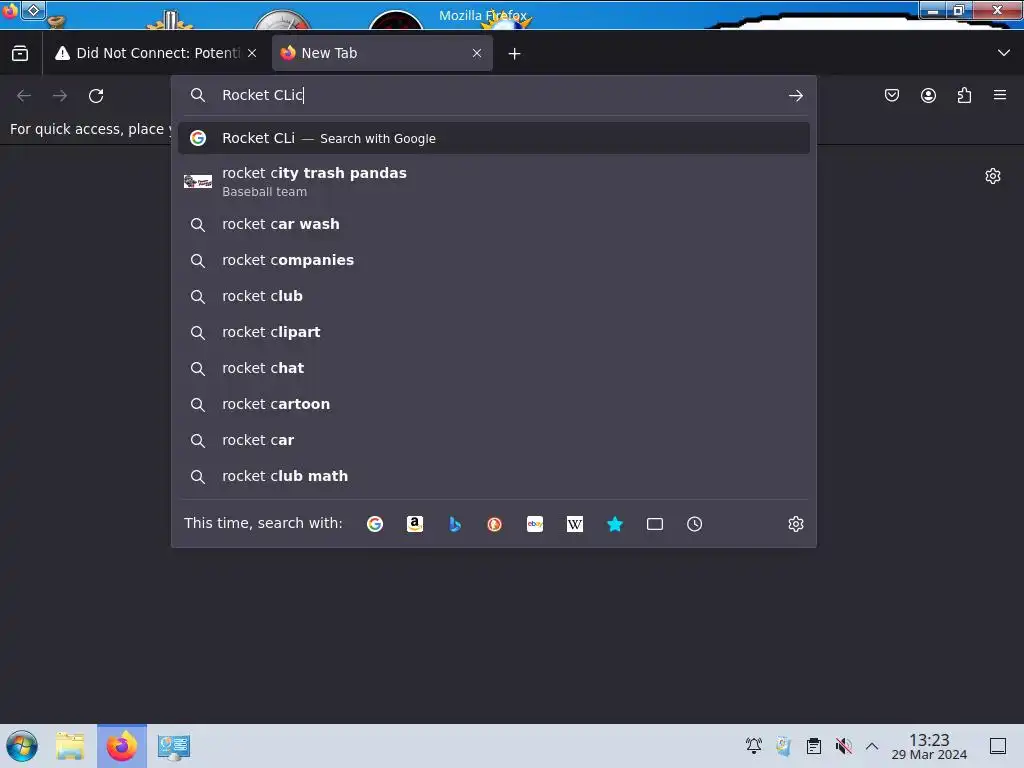Open Save to Pocket

click(x=892, y=95)
